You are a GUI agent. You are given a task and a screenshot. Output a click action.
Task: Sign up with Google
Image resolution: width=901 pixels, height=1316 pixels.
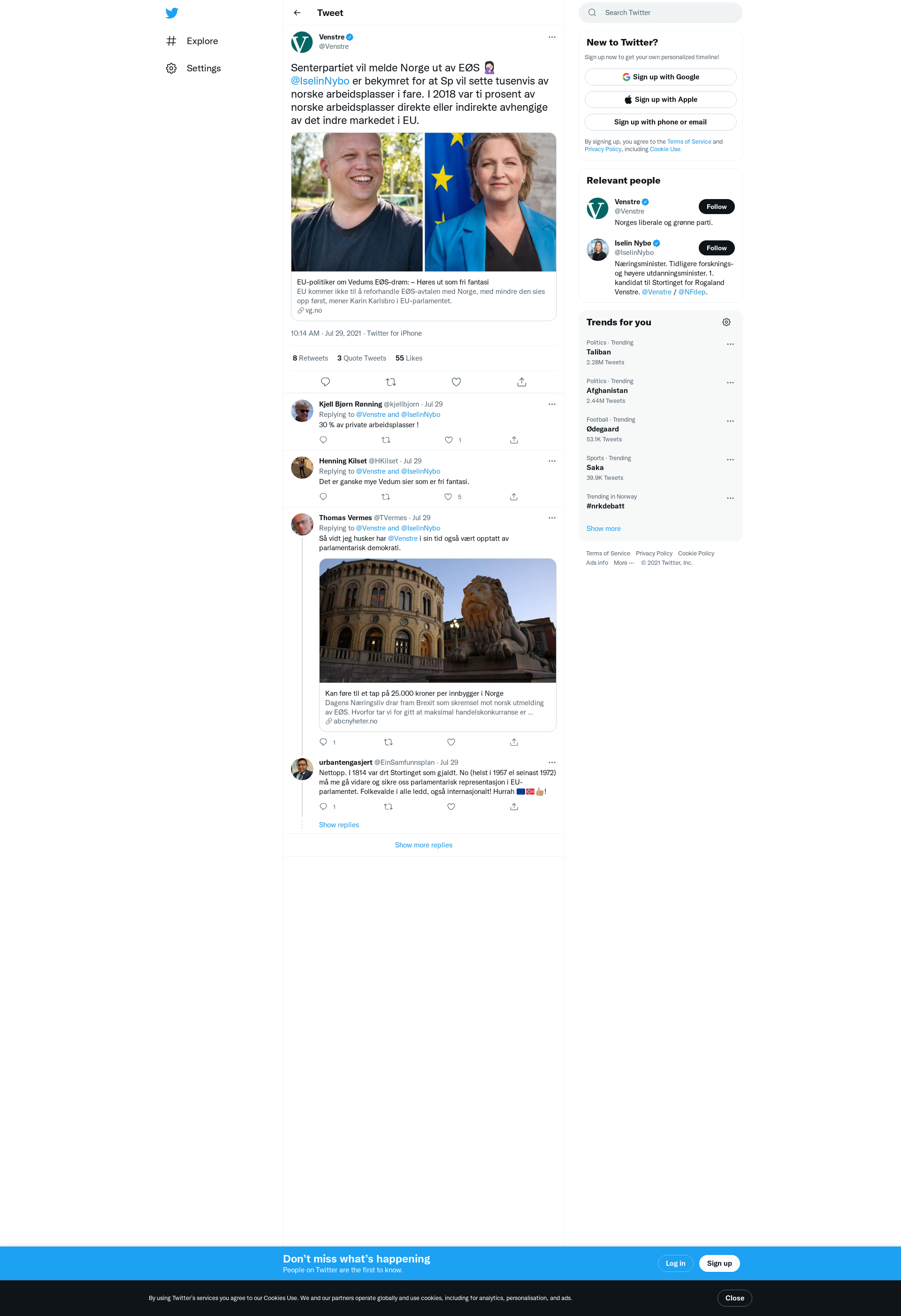(x=660, y=77)
